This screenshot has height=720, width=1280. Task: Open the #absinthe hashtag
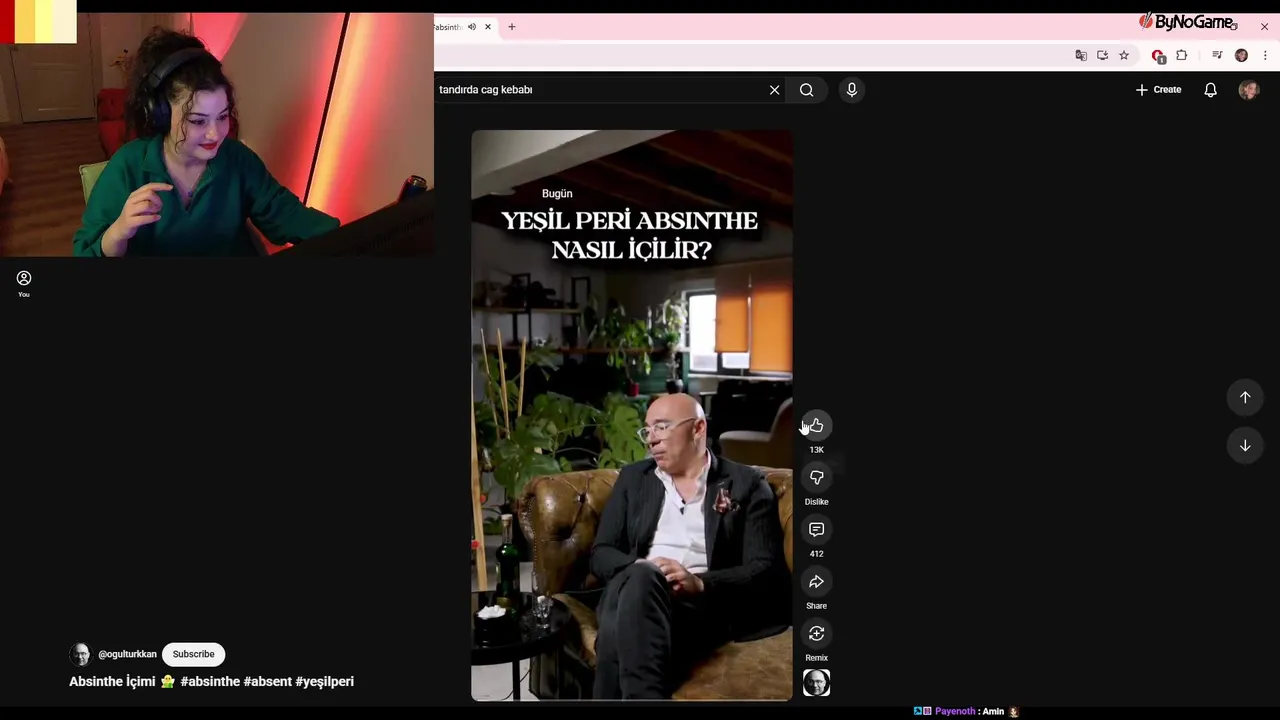(x=210, y=682)
